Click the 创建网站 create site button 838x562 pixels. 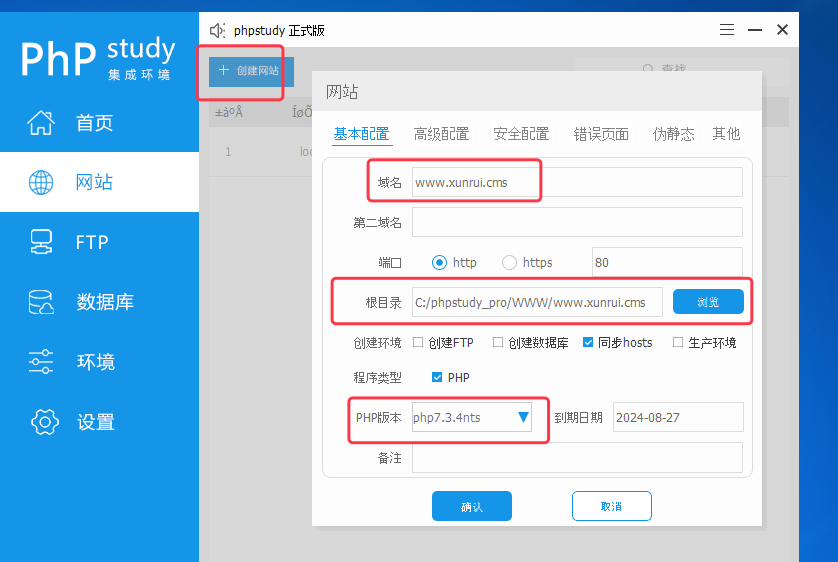(251, 71)
